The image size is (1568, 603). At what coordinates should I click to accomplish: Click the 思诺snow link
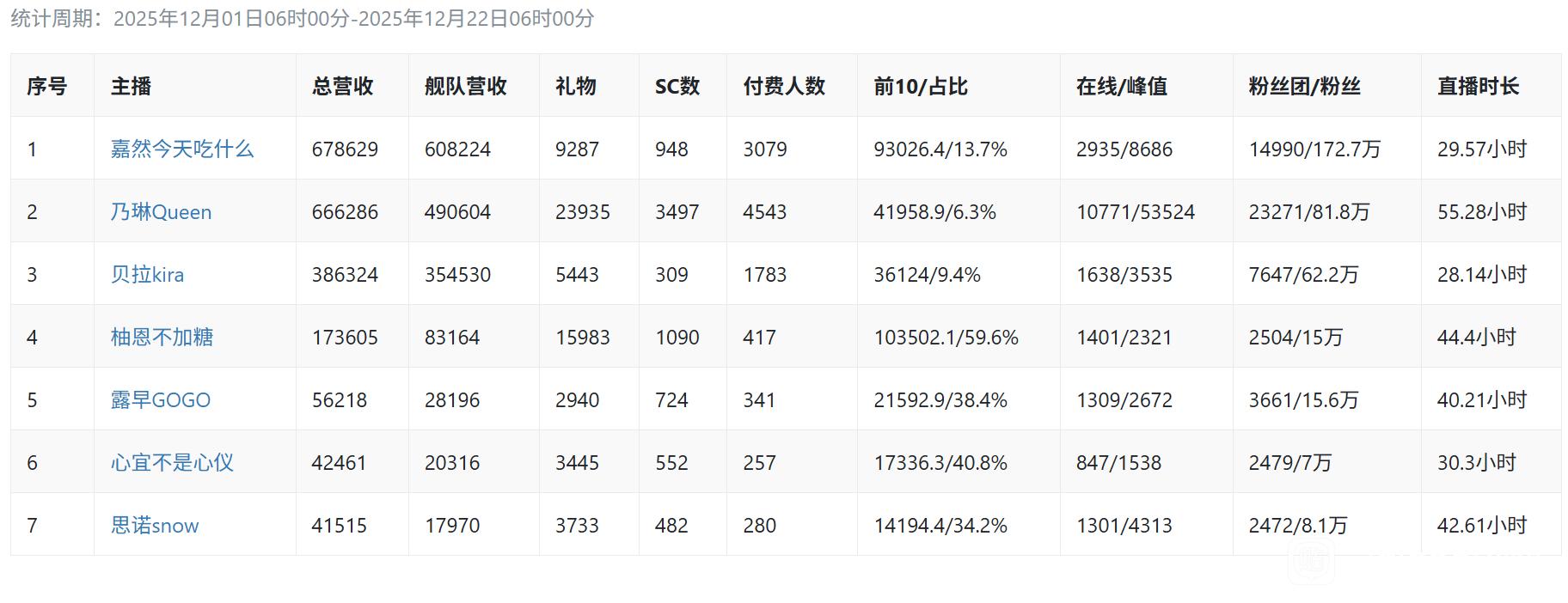[155, 526]
